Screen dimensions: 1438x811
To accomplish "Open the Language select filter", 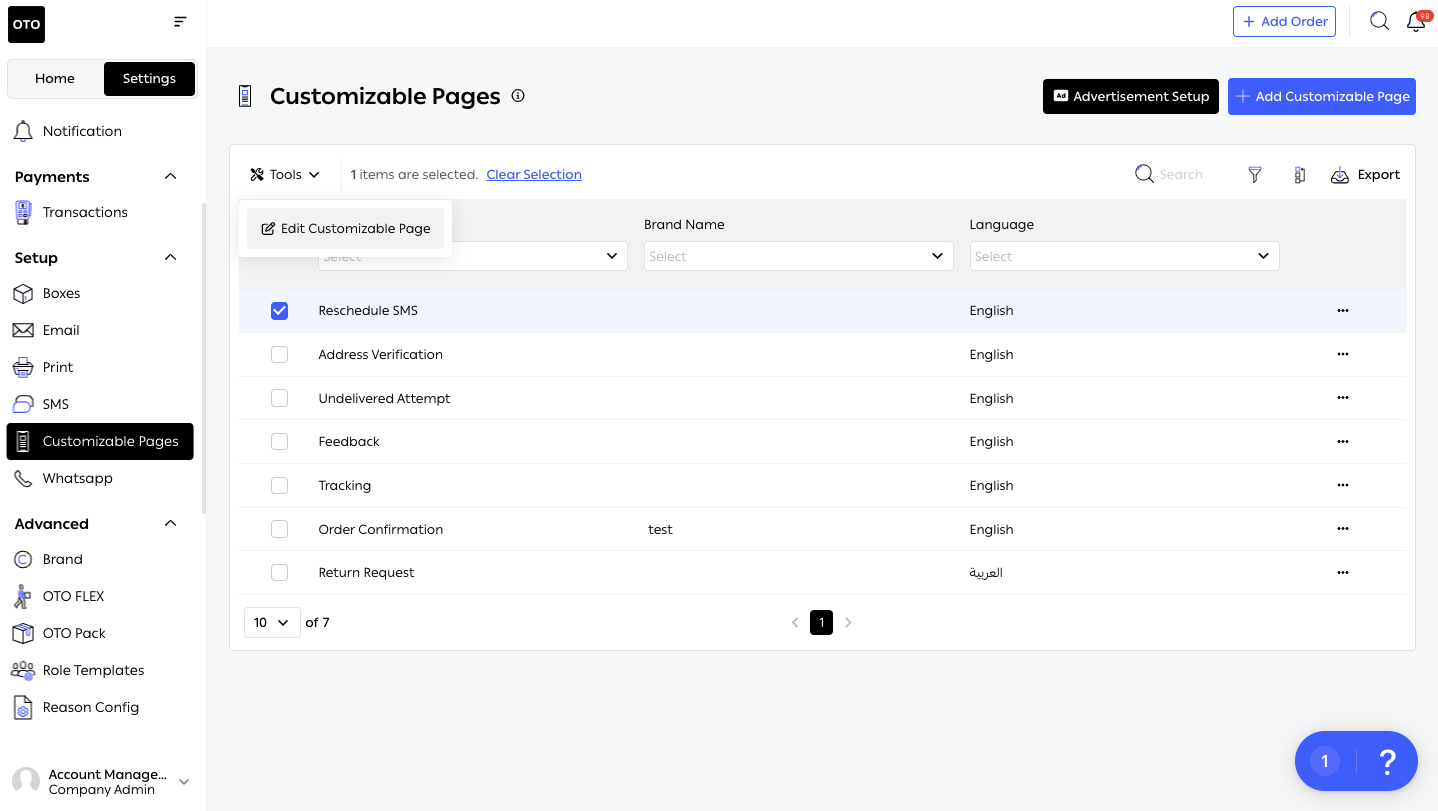I will pos(1124,256).
